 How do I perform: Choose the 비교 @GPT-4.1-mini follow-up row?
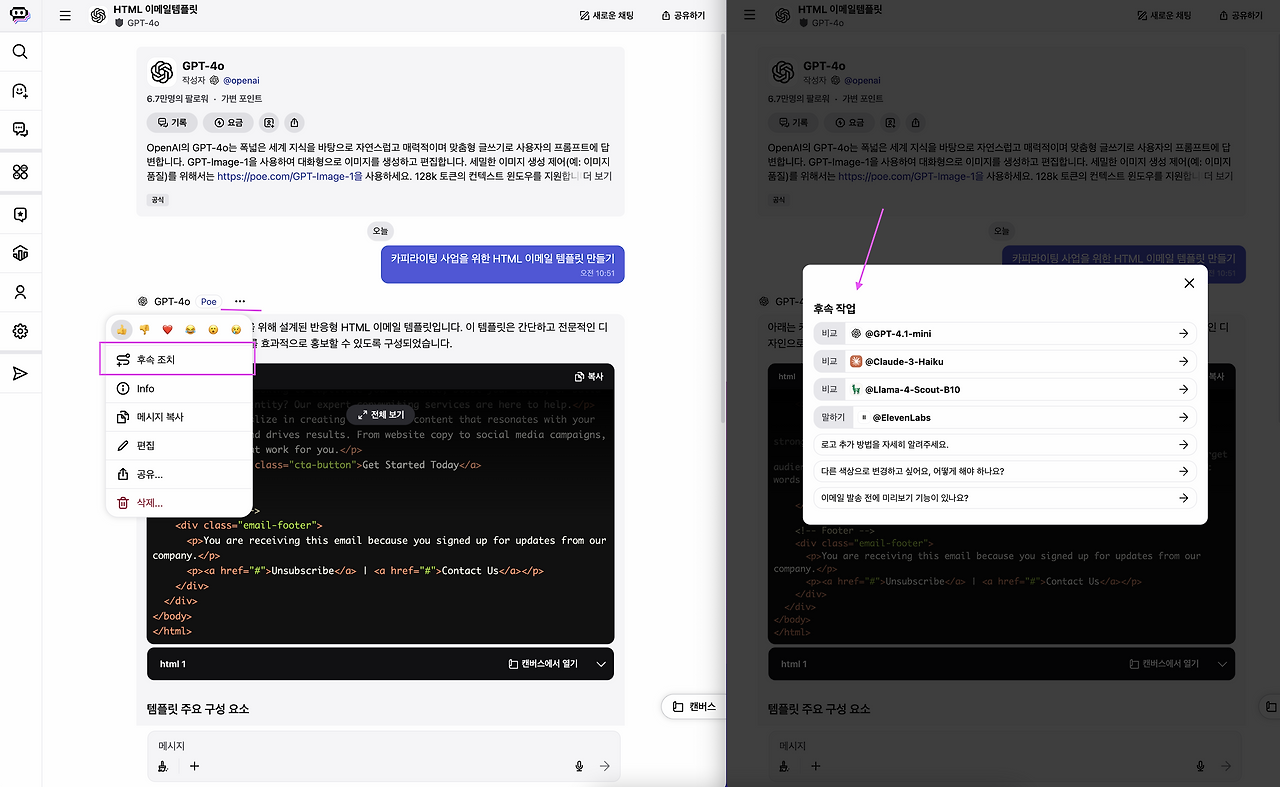[1005, 333]
